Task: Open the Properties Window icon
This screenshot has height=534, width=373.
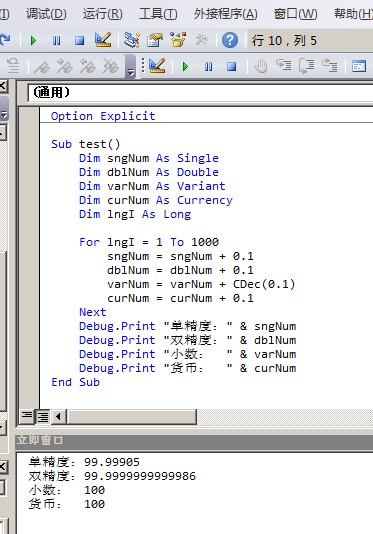Action: (155, 40)
